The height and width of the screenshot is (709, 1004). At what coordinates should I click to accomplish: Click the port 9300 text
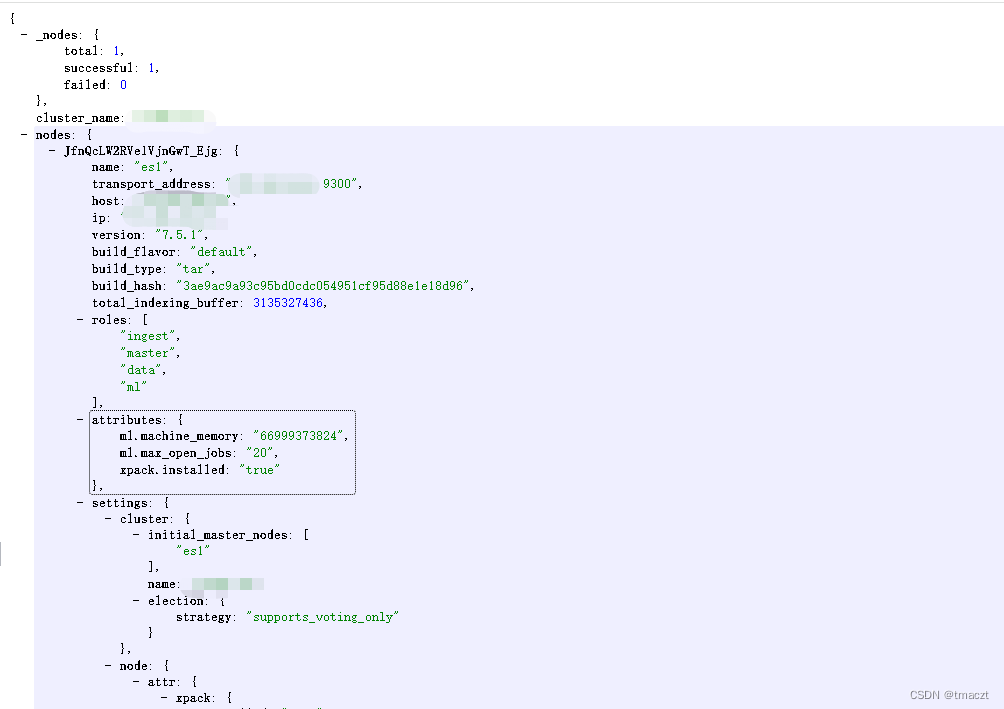(x=337, y=184)
